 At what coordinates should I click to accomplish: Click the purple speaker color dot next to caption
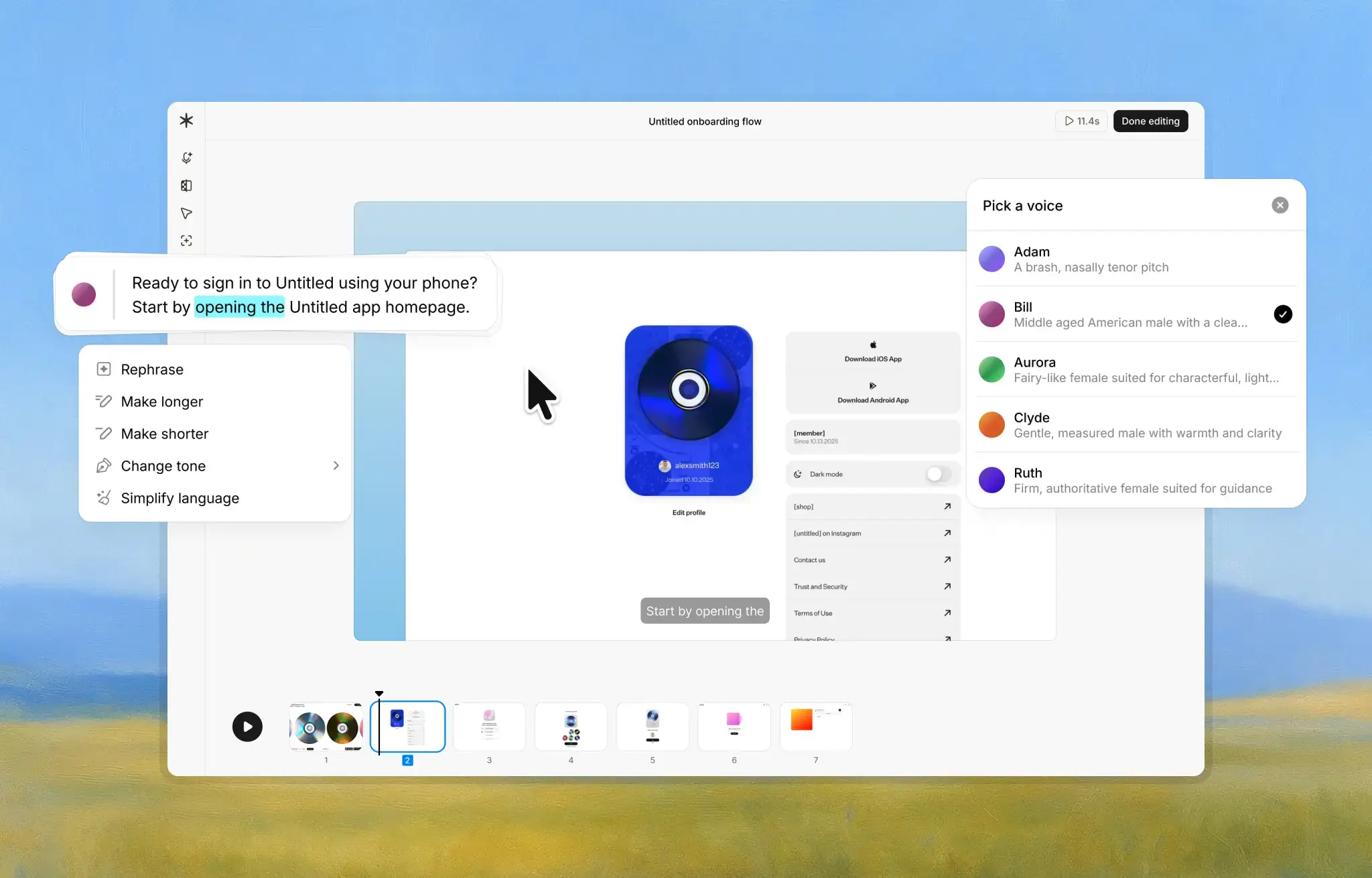pos(84,294)
